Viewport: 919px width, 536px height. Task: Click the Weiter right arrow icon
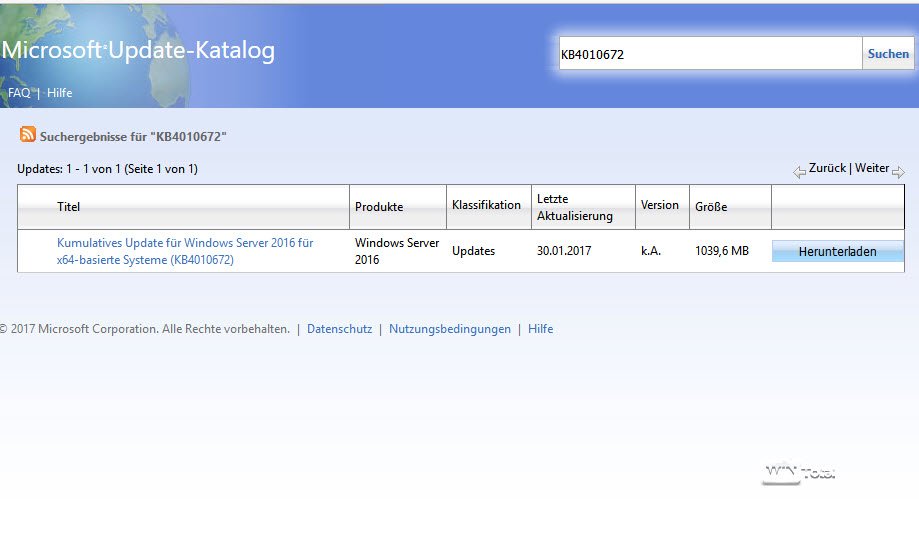898,172
